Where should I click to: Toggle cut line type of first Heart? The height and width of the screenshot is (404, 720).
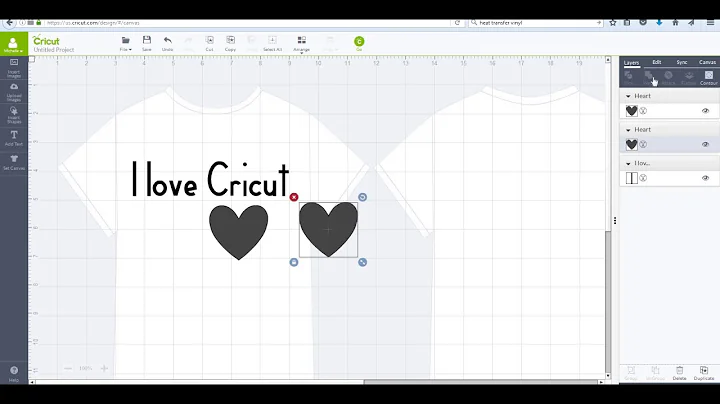click(x=643, y=111)
